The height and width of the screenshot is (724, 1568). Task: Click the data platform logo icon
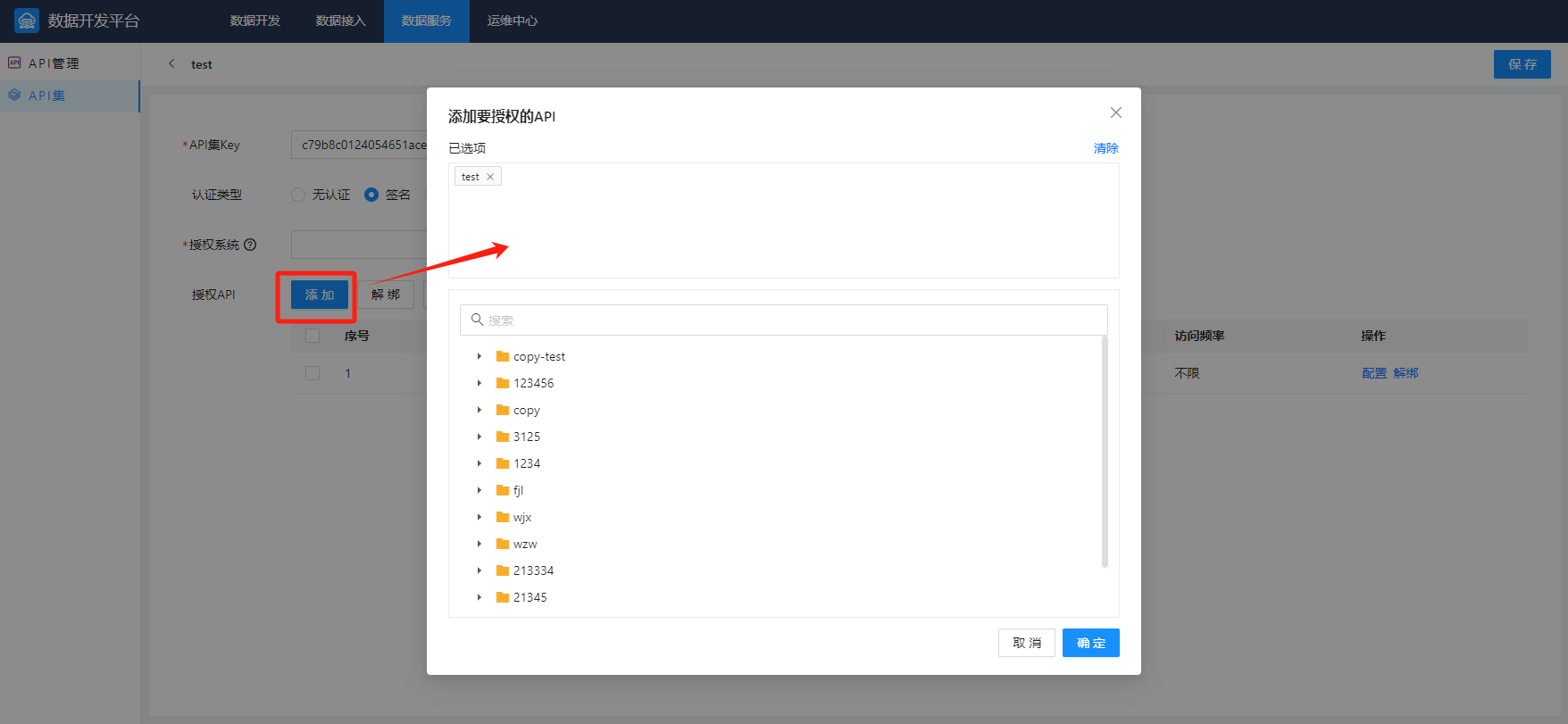27,21
